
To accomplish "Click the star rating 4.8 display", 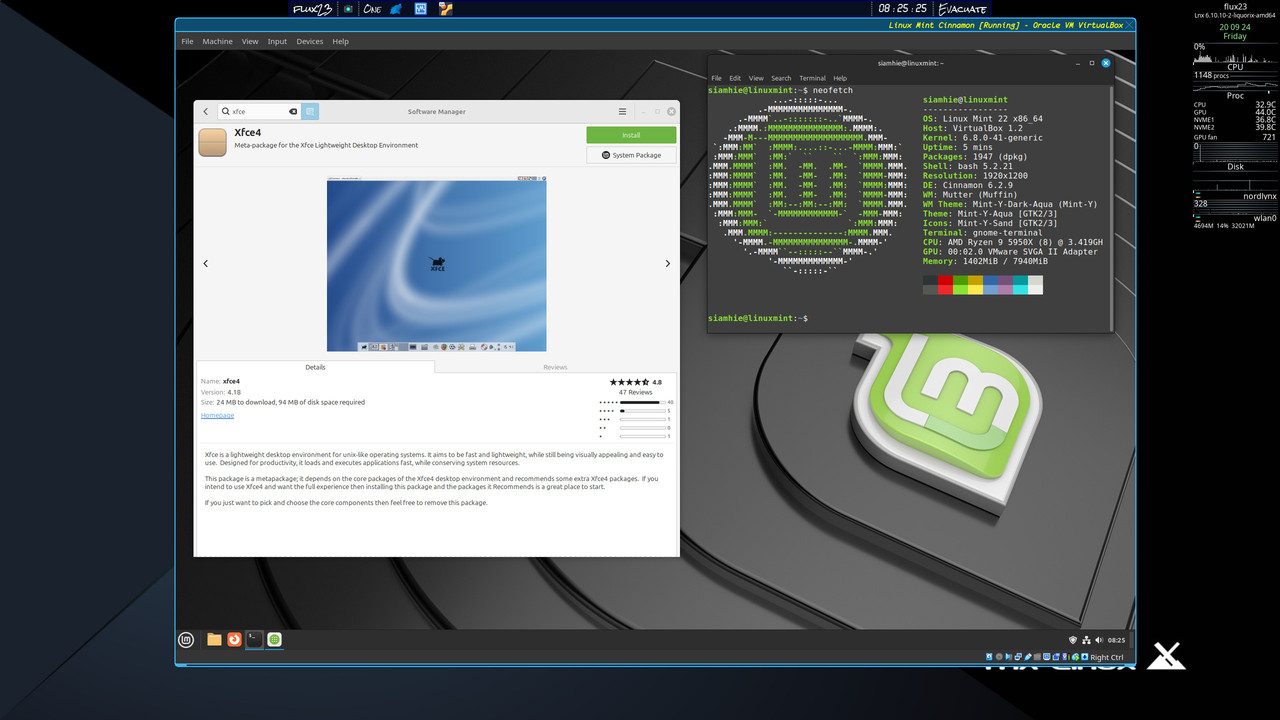I will [x=636, y=382].
